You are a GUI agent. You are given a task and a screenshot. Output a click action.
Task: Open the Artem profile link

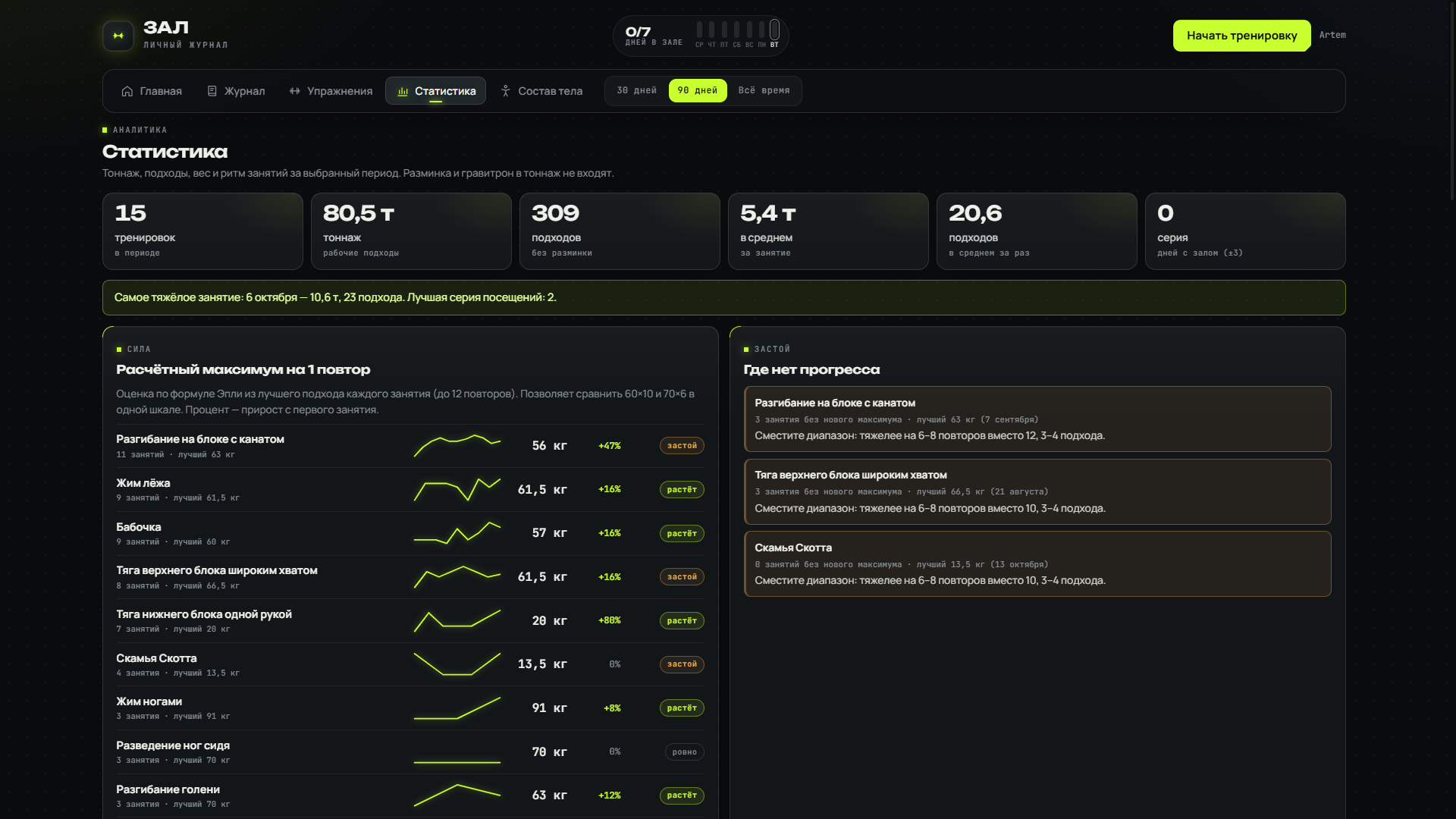tap(1332, 35)
